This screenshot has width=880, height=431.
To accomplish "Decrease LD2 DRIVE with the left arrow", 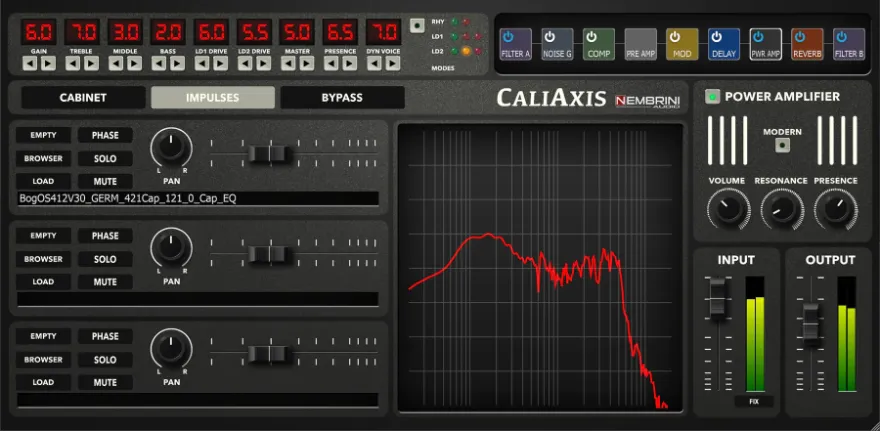I will click(x=245, y=63).
